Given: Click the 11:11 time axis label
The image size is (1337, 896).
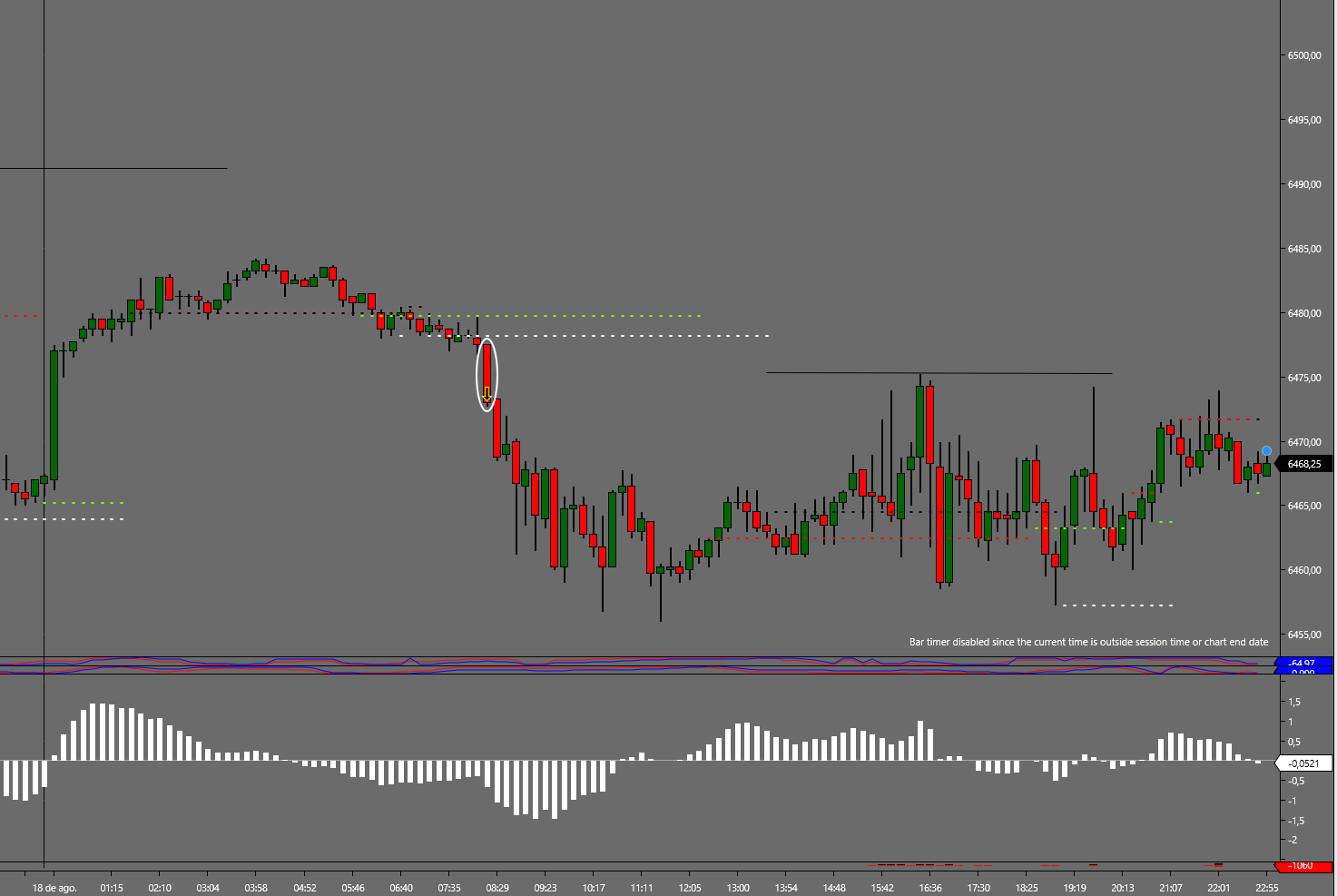Looking at the screenshot, I should [x=642, y=888].
